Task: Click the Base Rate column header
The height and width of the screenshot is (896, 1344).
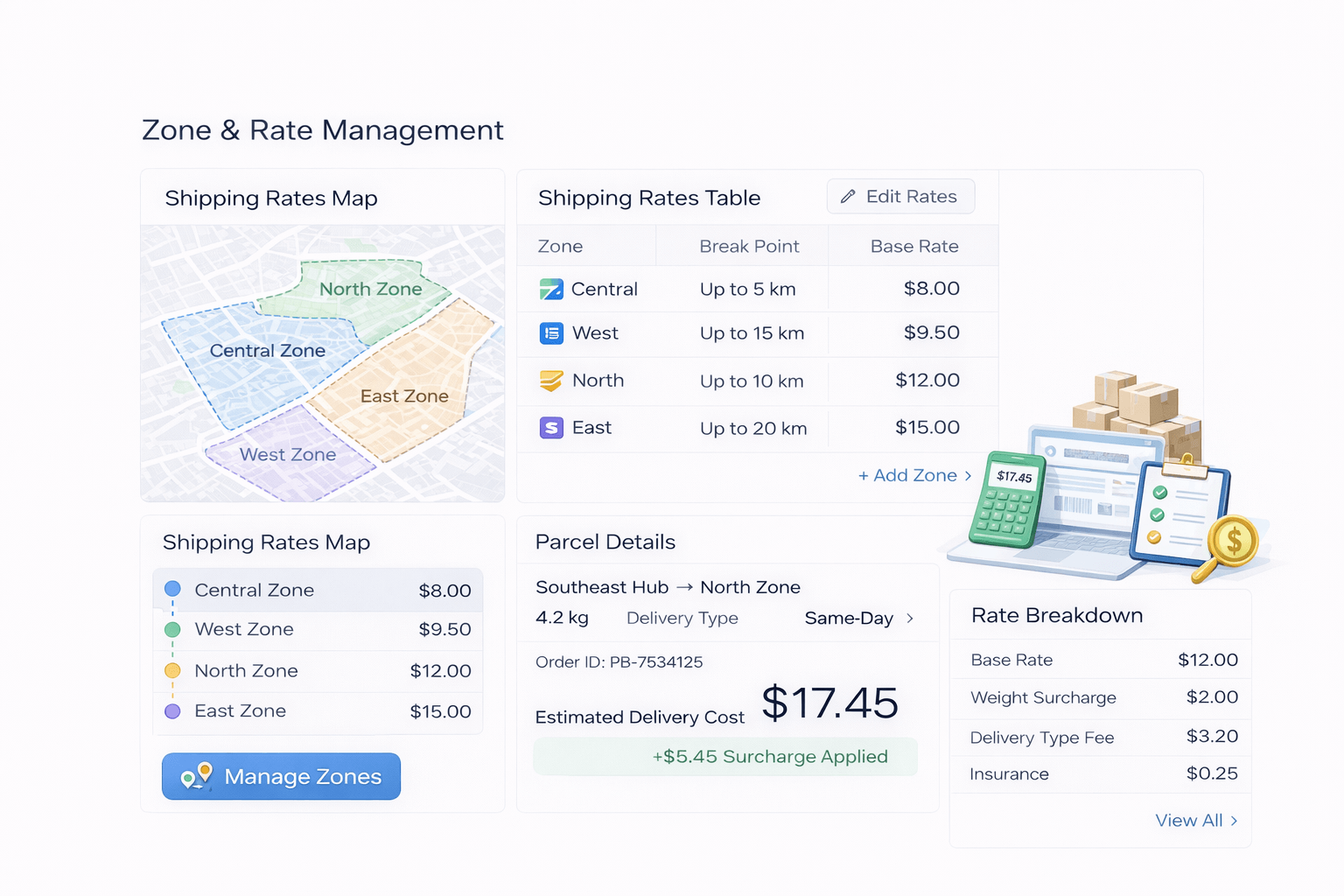Action: coord(914,246)
